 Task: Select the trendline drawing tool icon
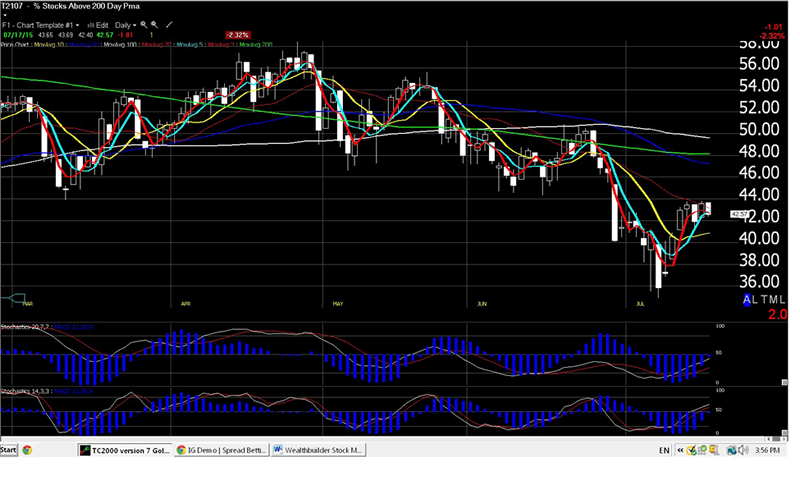tap(169, 24)
